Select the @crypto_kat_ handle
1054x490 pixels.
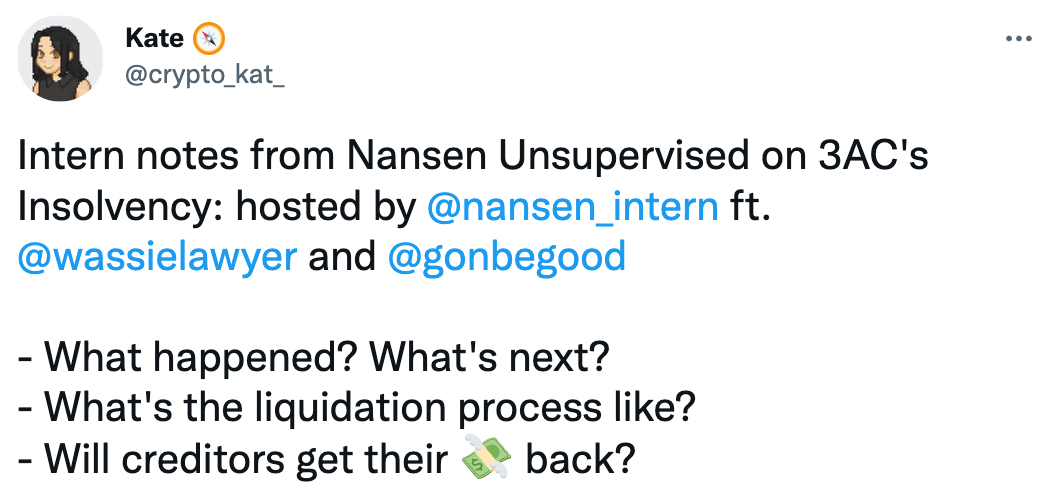(204, 75)
